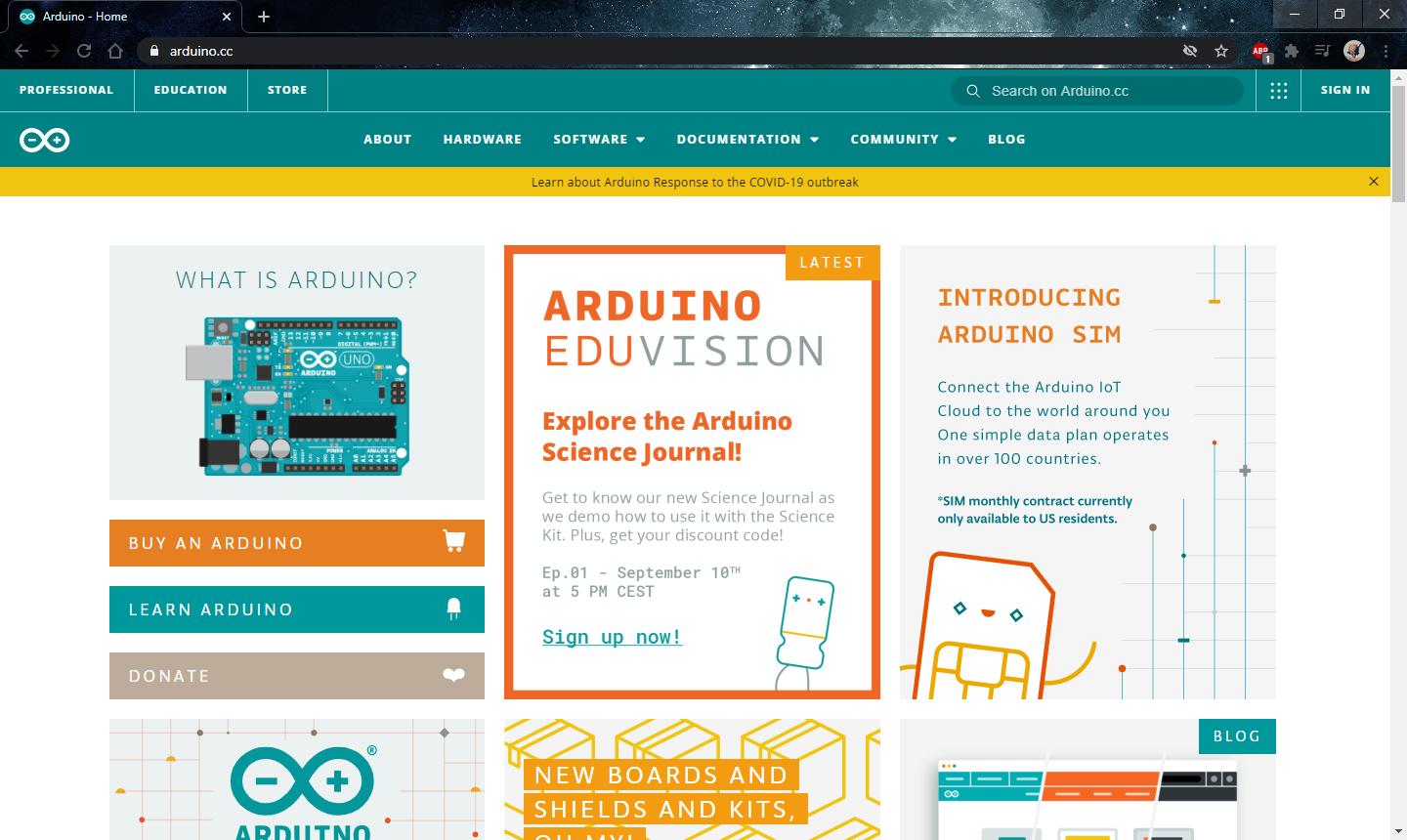Screen dimensions: 1407x840
Task: Click the test tube character illustration
Action: tap(804, 631)
